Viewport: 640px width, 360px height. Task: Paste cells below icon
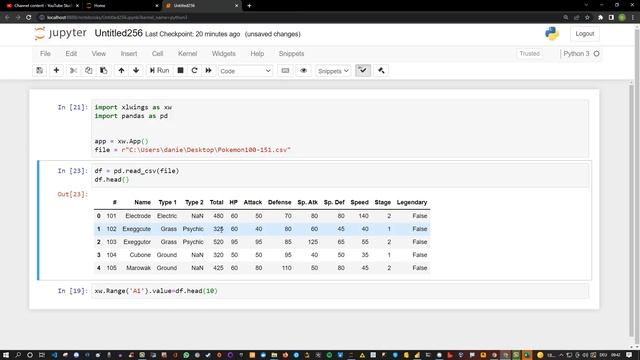pos(104,71)
